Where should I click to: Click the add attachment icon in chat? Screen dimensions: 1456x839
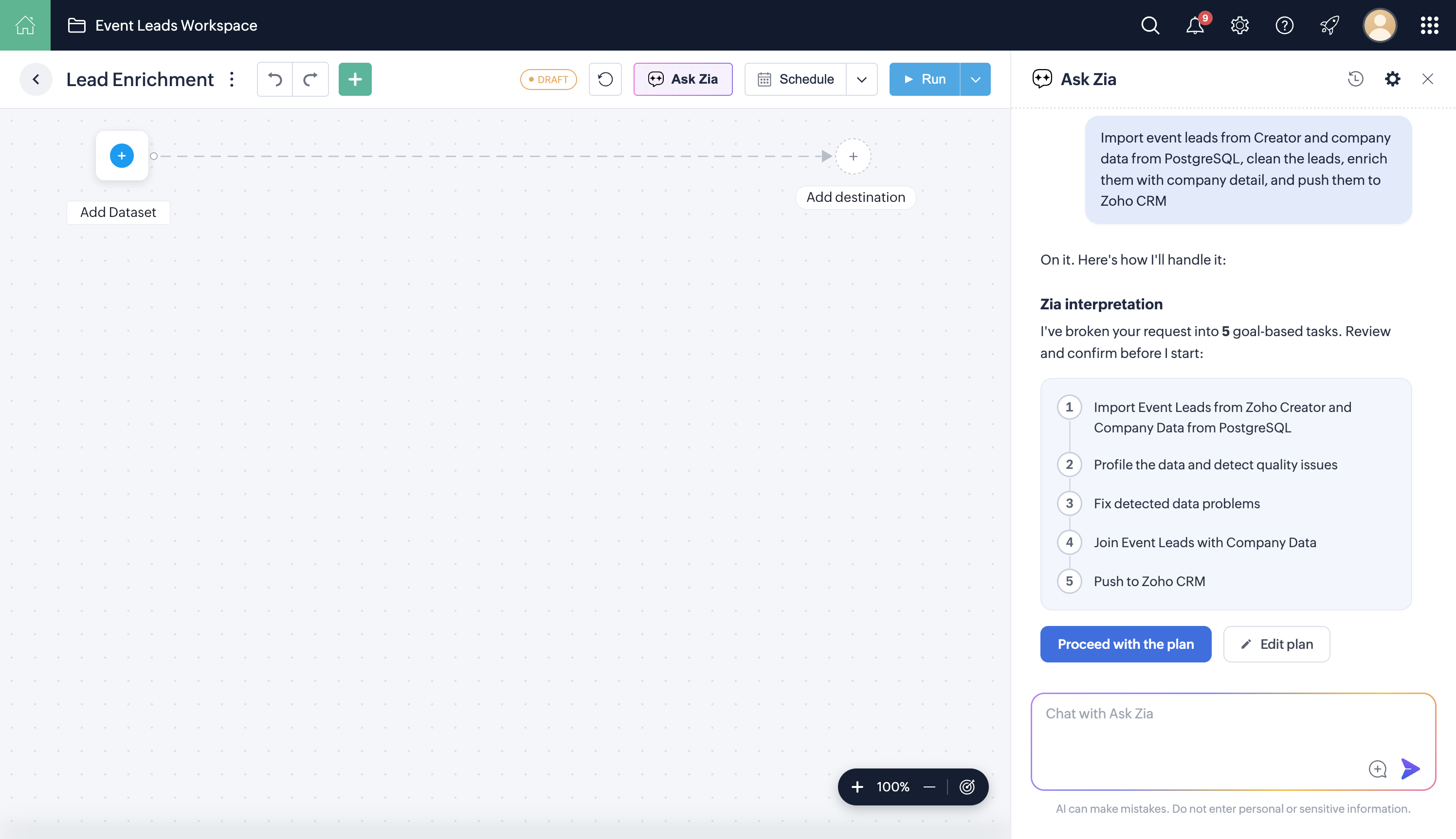[1377, 768]
